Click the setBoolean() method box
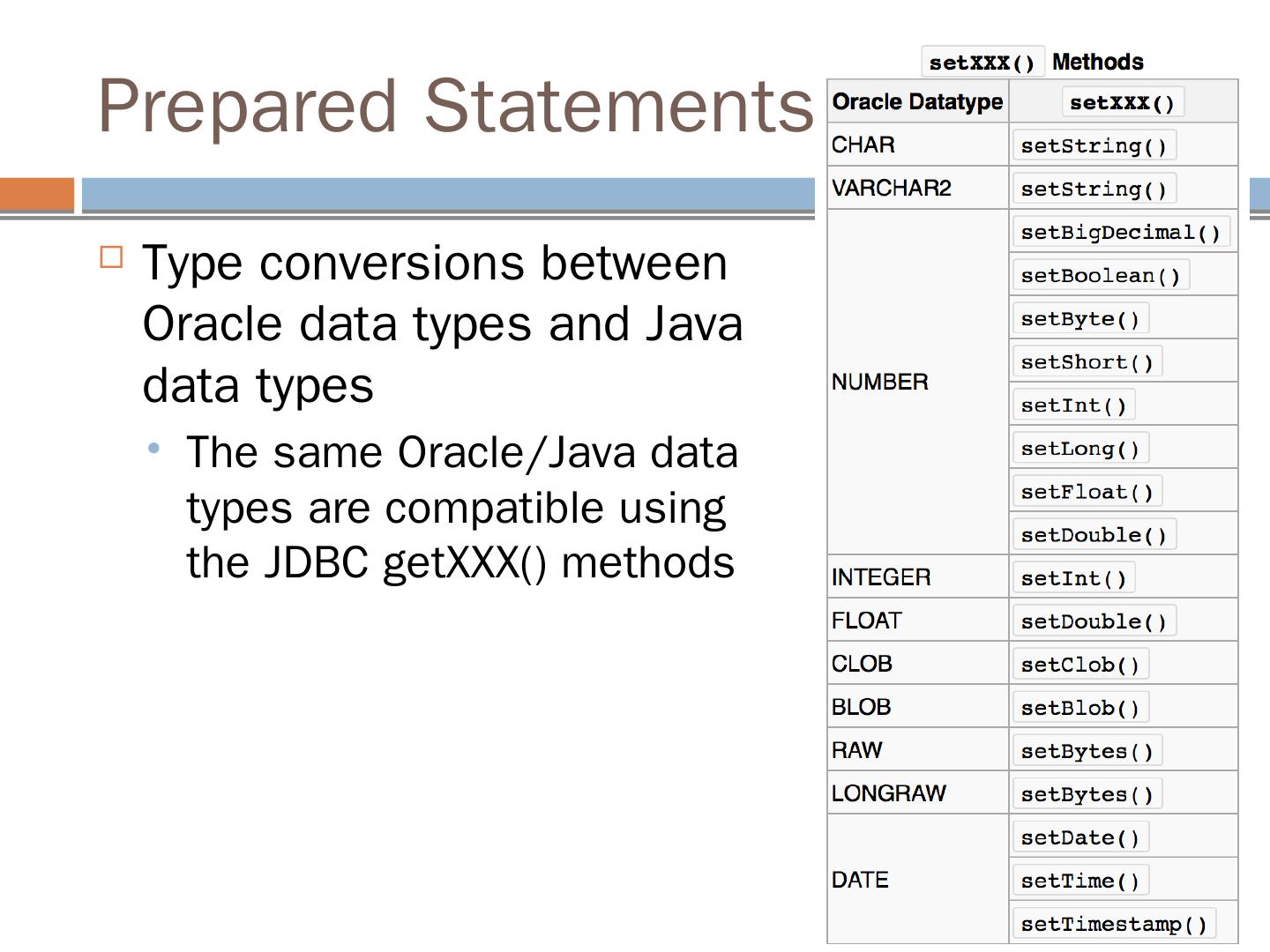This screenshot has width=1270, height=952. click(x=1100, y=275)
